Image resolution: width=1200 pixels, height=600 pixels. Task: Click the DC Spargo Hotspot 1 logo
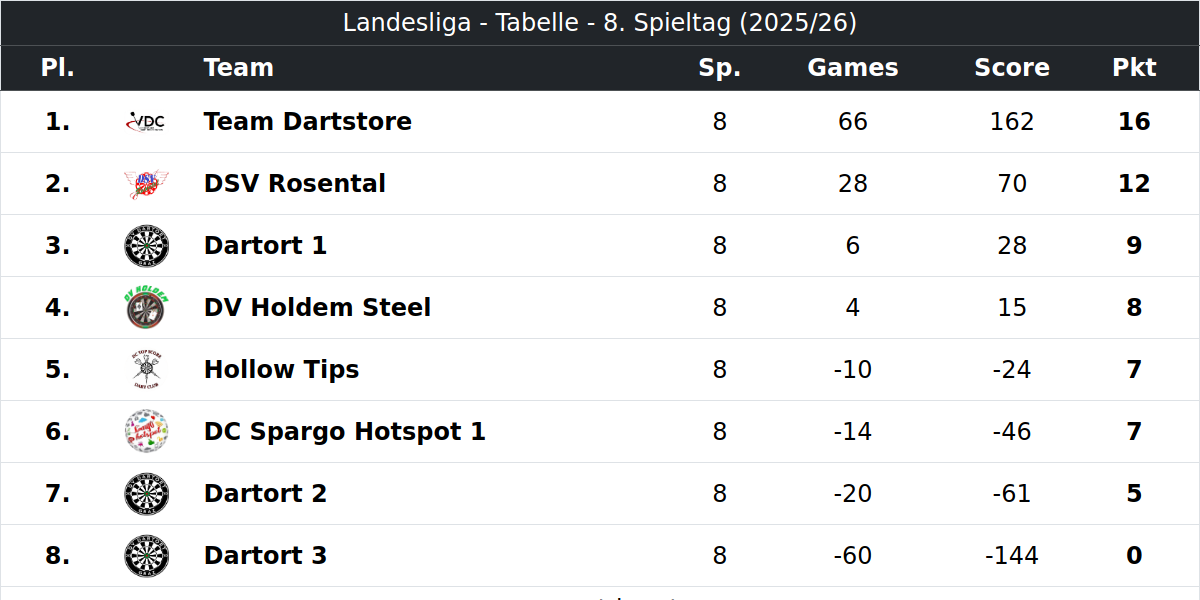click(x=146, y=432)
